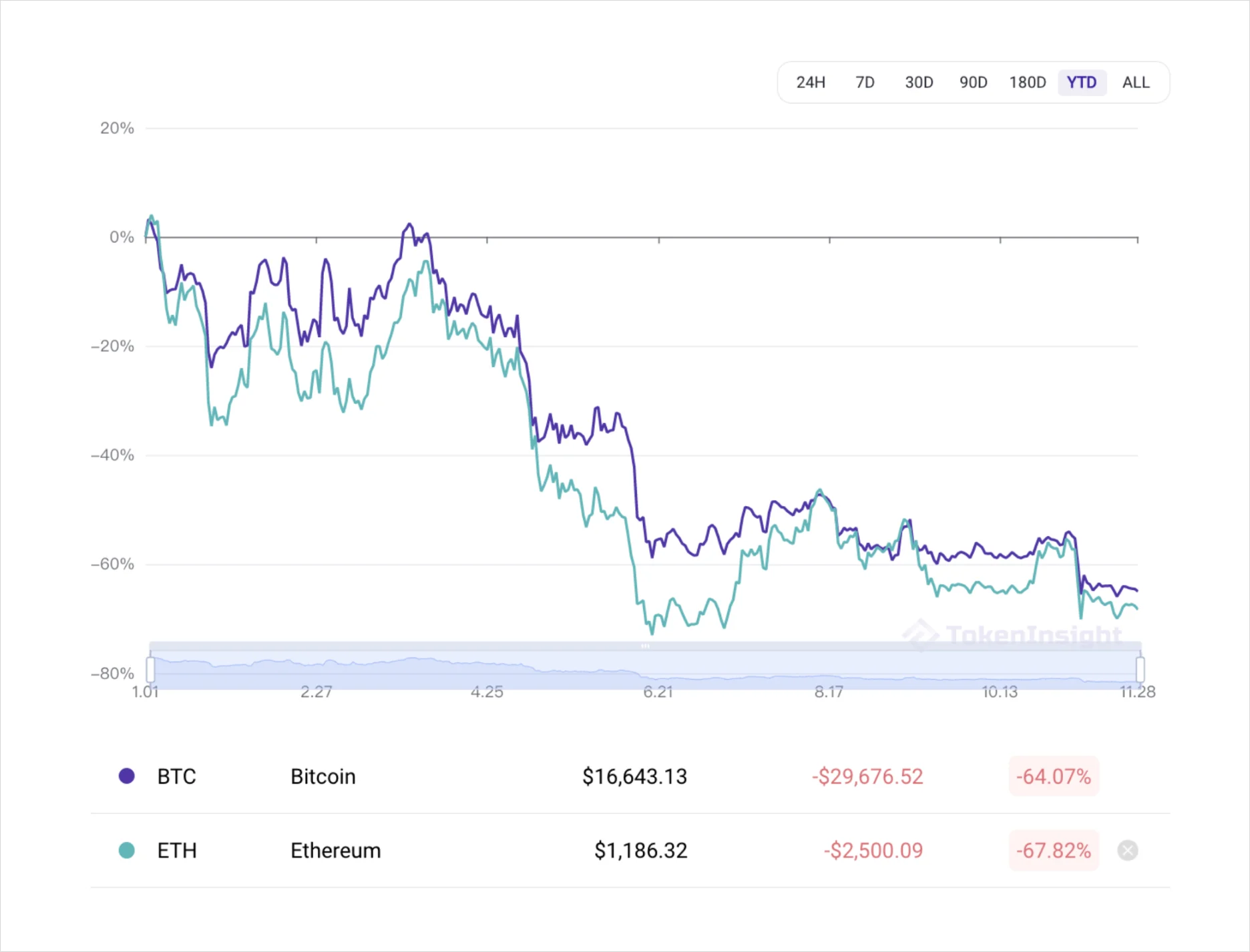This screenshot has height=952, width=1250.
Task: Select the 24H time range tab
Action: click(x=811, y=82)
